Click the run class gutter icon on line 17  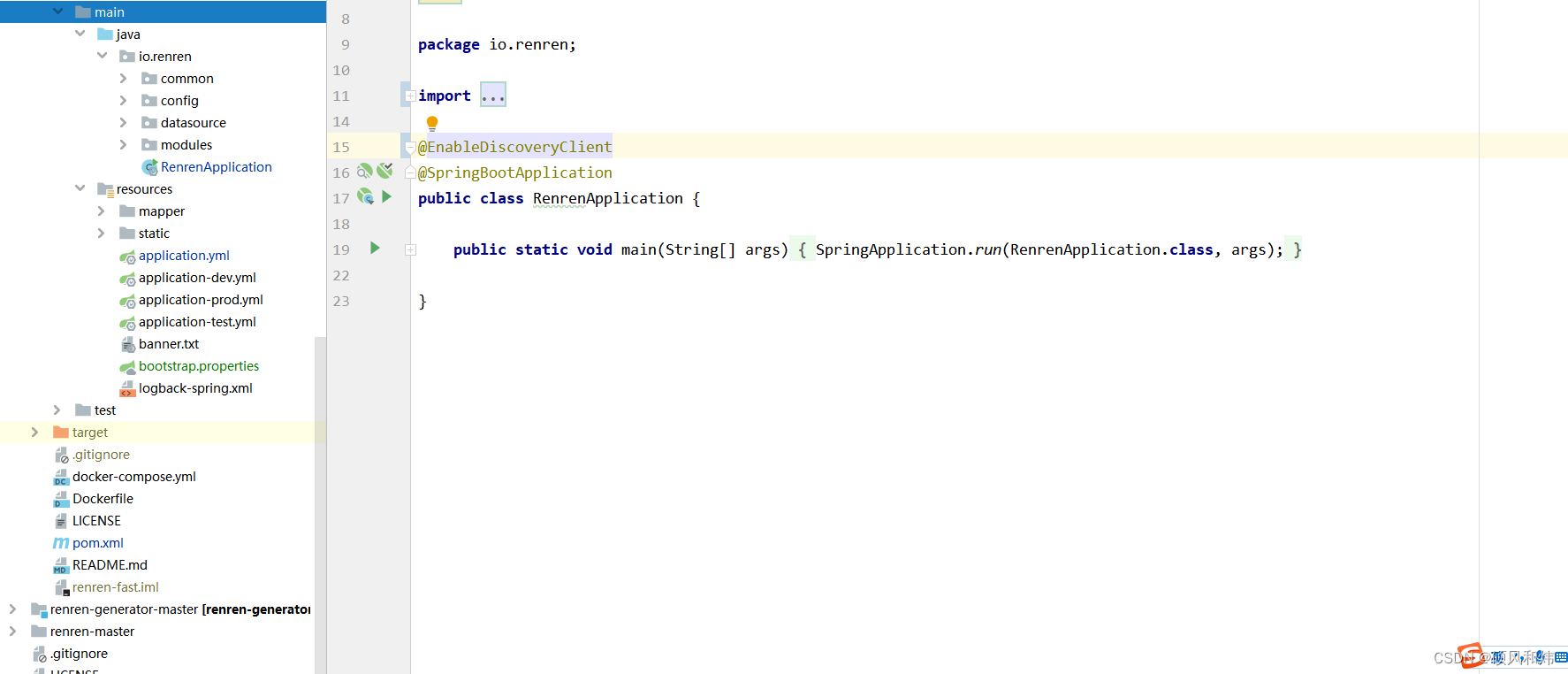(365, 196)
